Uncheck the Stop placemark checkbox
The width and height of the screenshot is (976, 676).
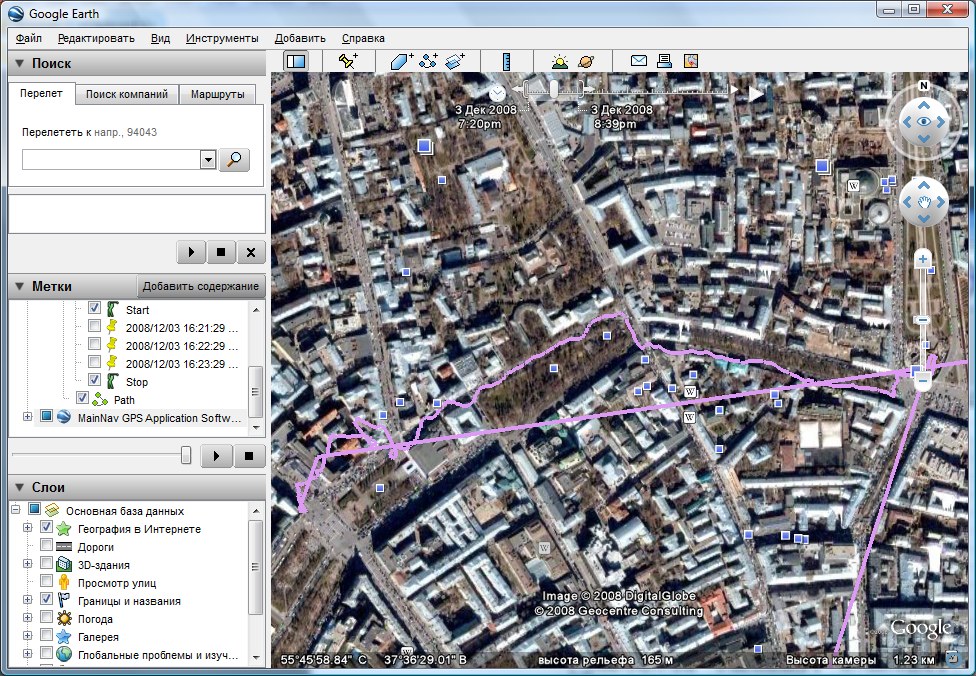coord(95,380)
